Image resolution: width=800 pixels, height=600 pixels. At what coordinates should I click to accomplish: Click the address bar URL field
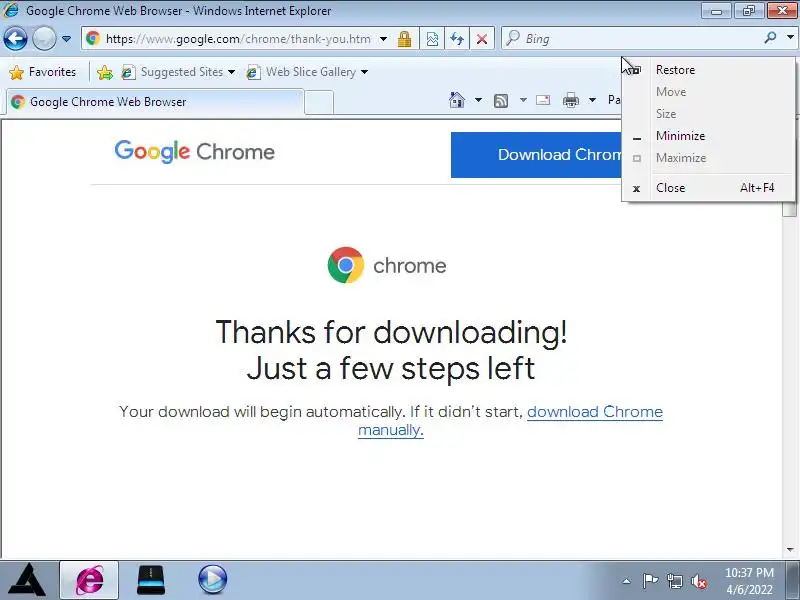point(238,39)
